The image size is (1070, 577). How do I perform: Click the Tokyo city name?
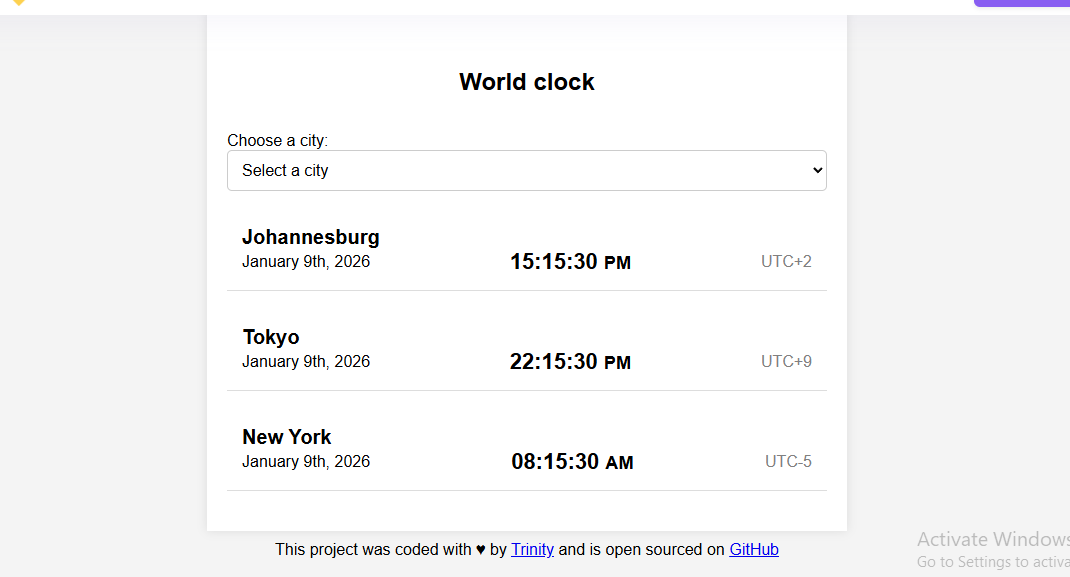point(270,337)
